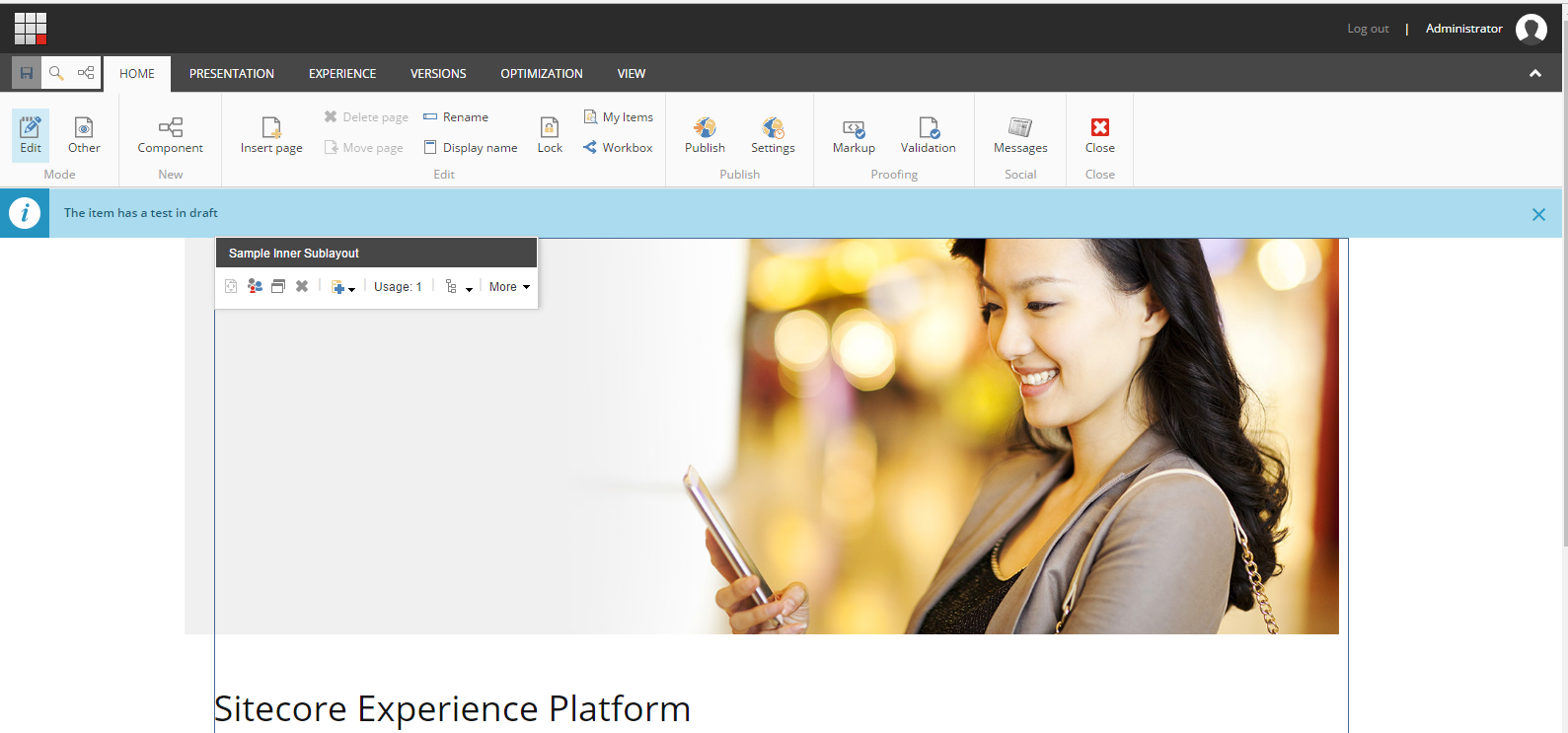
Task: Close the Experience Editor with the red X
Action: (x=1100, y=135)
